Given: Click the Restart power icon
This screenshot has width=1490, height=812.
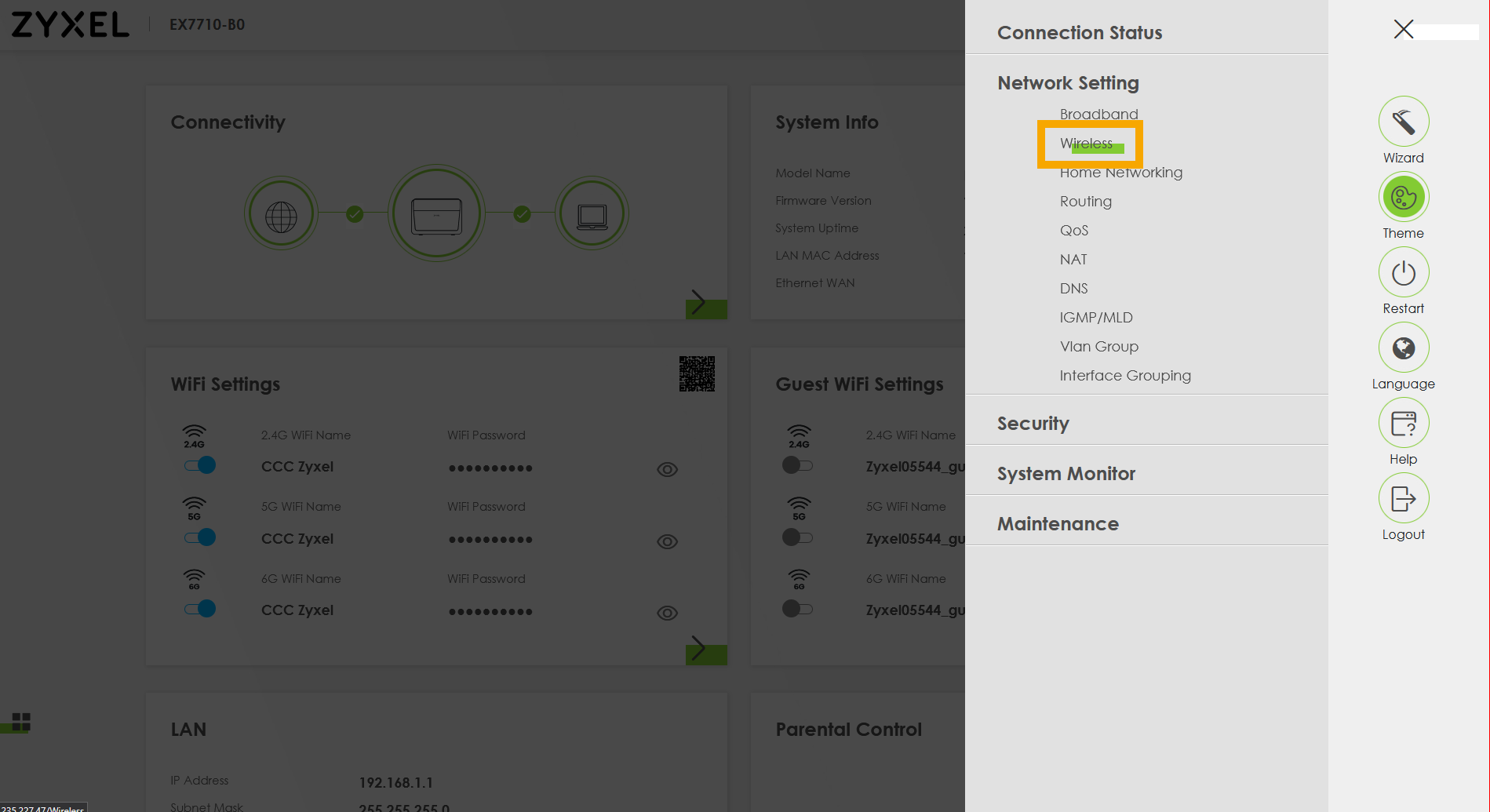Looking at the screenshot, I should point(1403,272).
